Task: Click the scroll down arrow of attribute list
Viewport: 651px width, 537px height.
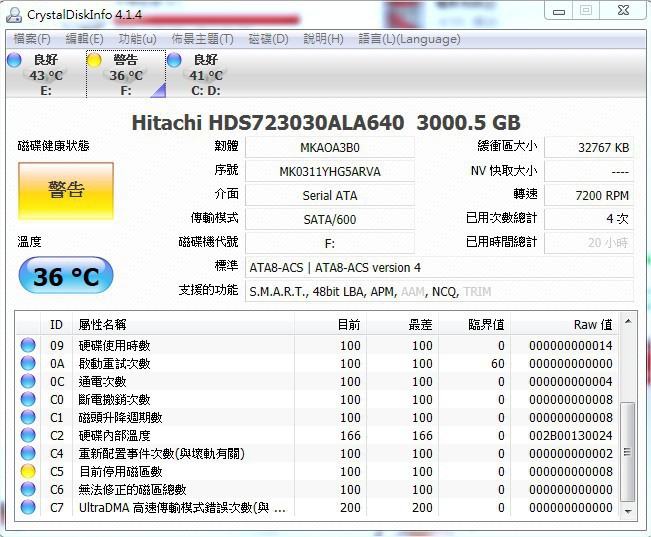Action: click(628, 512)
